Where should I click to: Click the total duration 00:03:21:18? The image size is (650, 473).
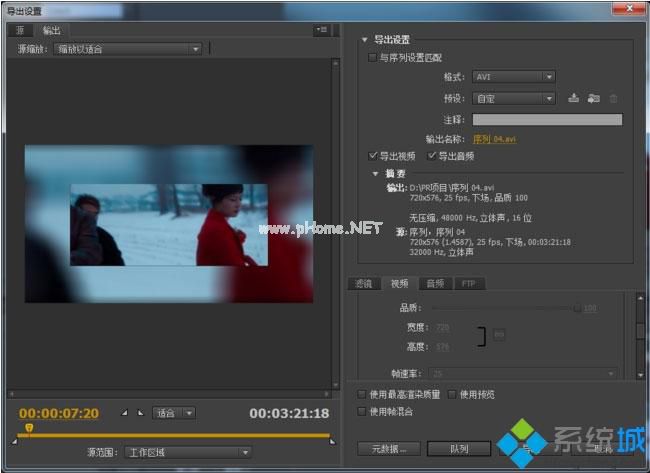[x=289, y=413]
